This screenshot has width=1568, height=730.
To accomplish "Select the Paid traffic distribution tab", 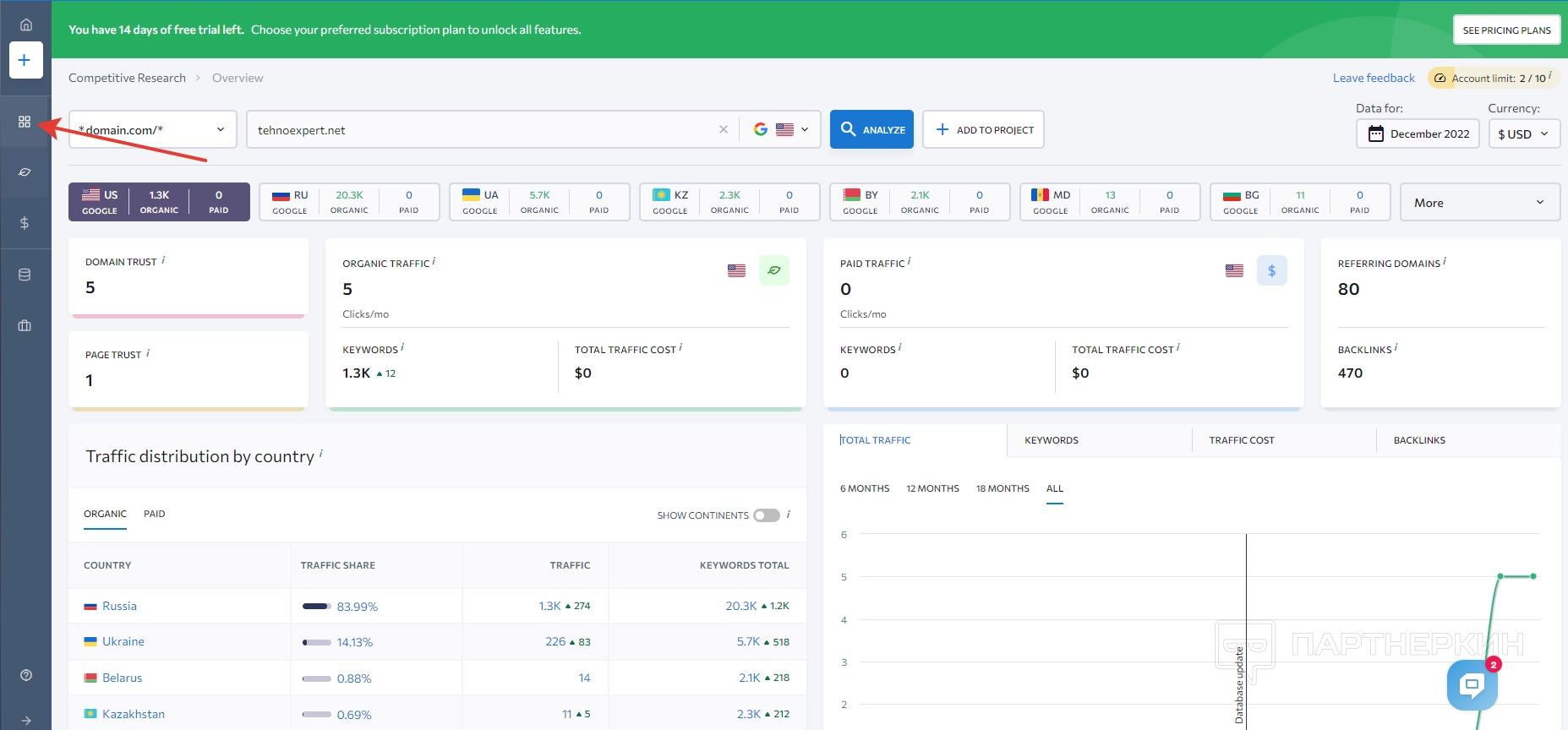I will point(154,514).
